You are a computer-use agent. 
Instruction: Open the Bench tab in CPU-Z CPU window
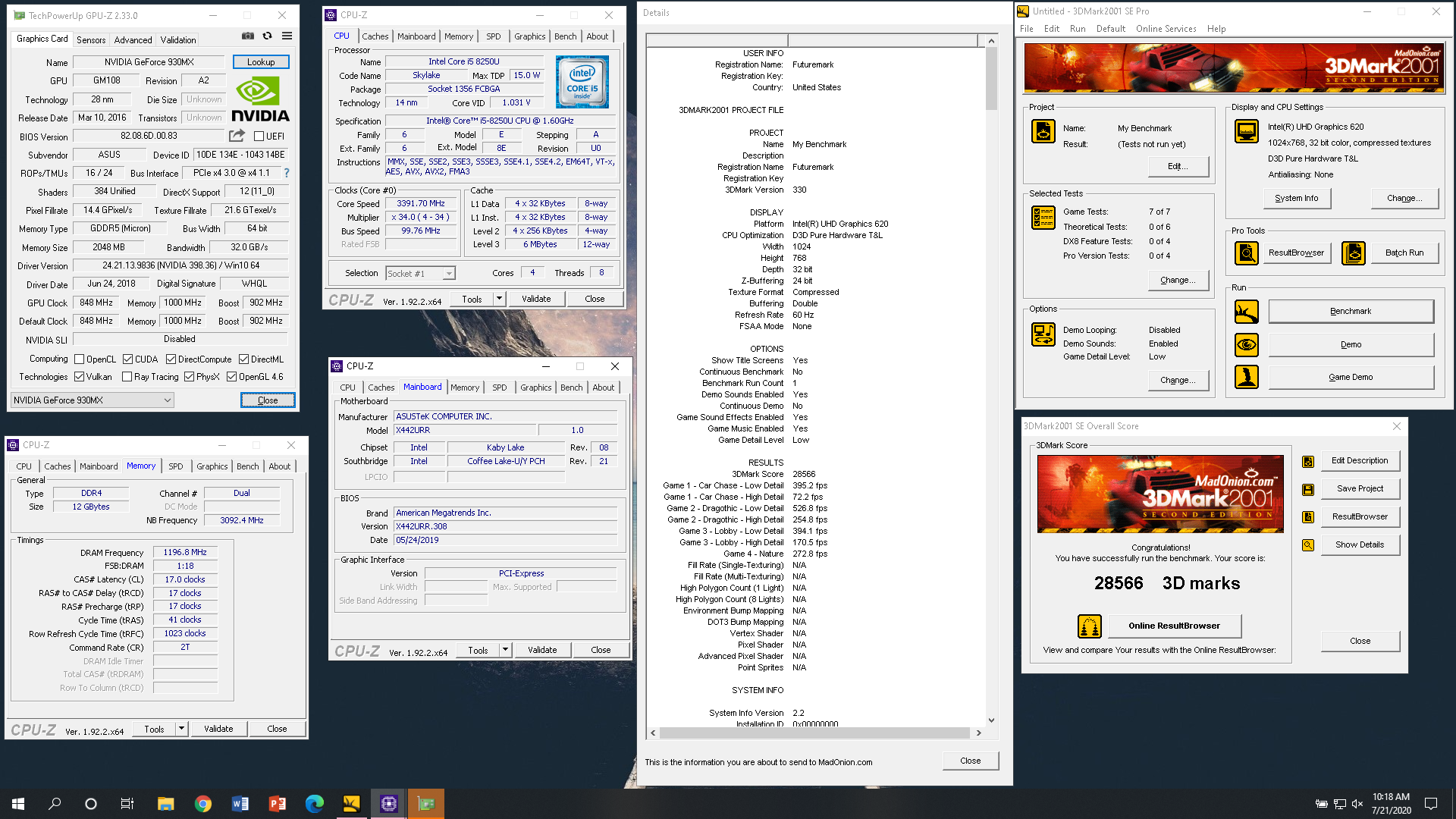pos(565,36)
